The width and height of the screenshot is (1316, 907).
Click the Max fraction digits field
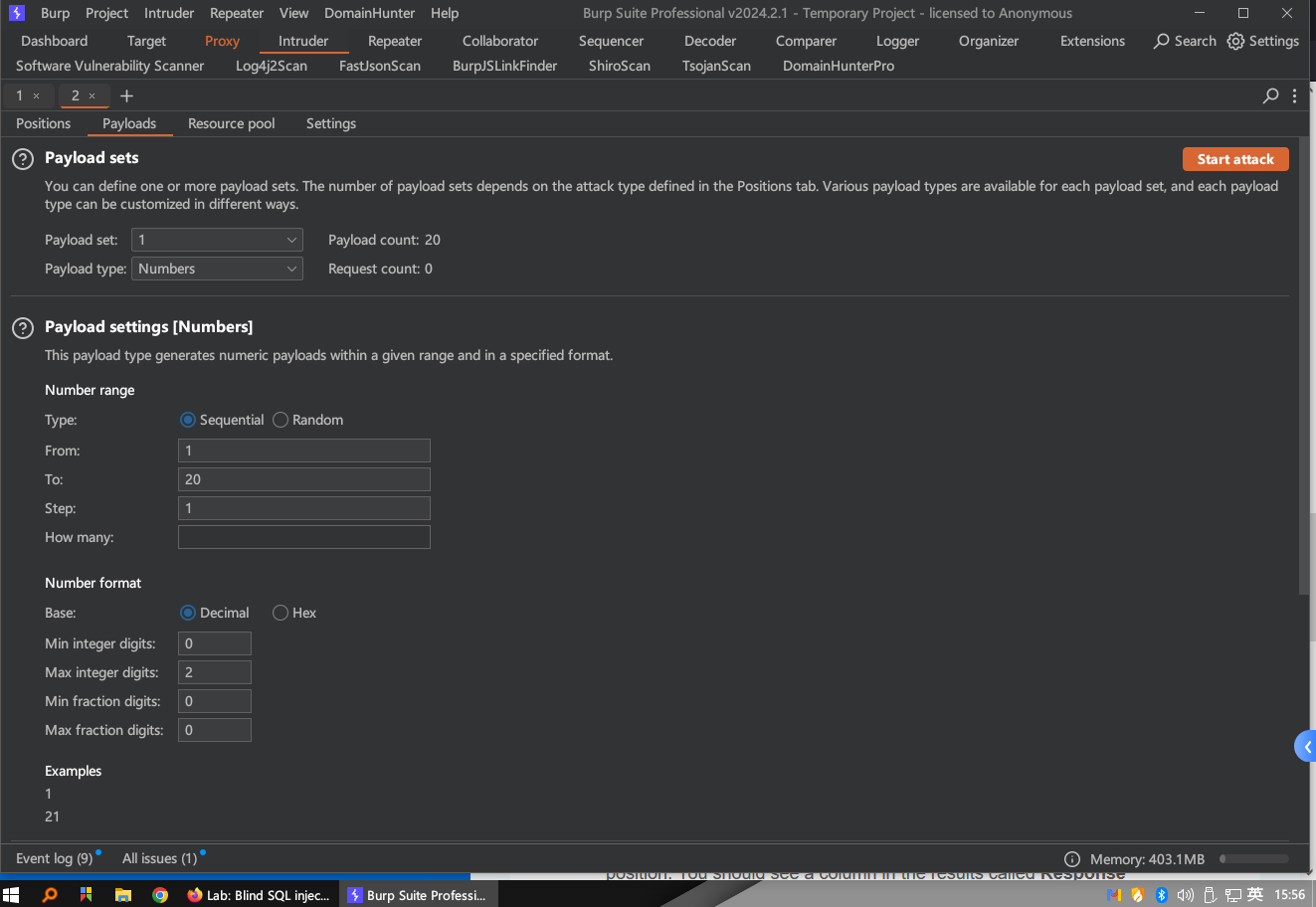(x=215, y=730)
